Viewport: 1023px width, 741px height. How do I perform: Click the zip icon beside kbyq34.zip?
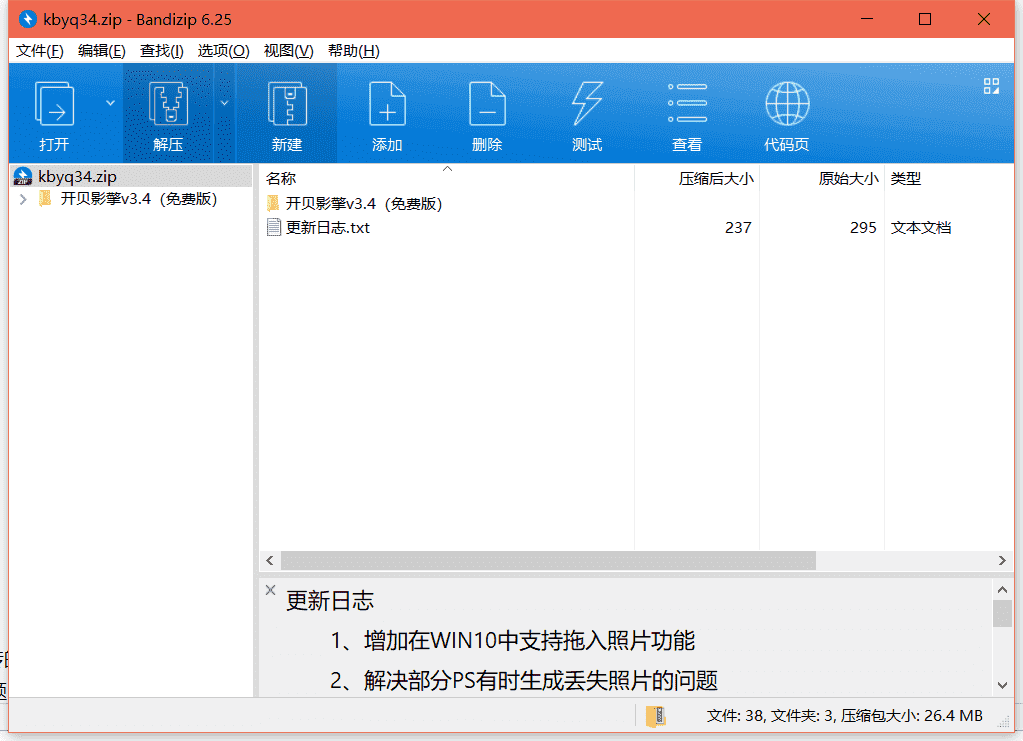[23, 176]
